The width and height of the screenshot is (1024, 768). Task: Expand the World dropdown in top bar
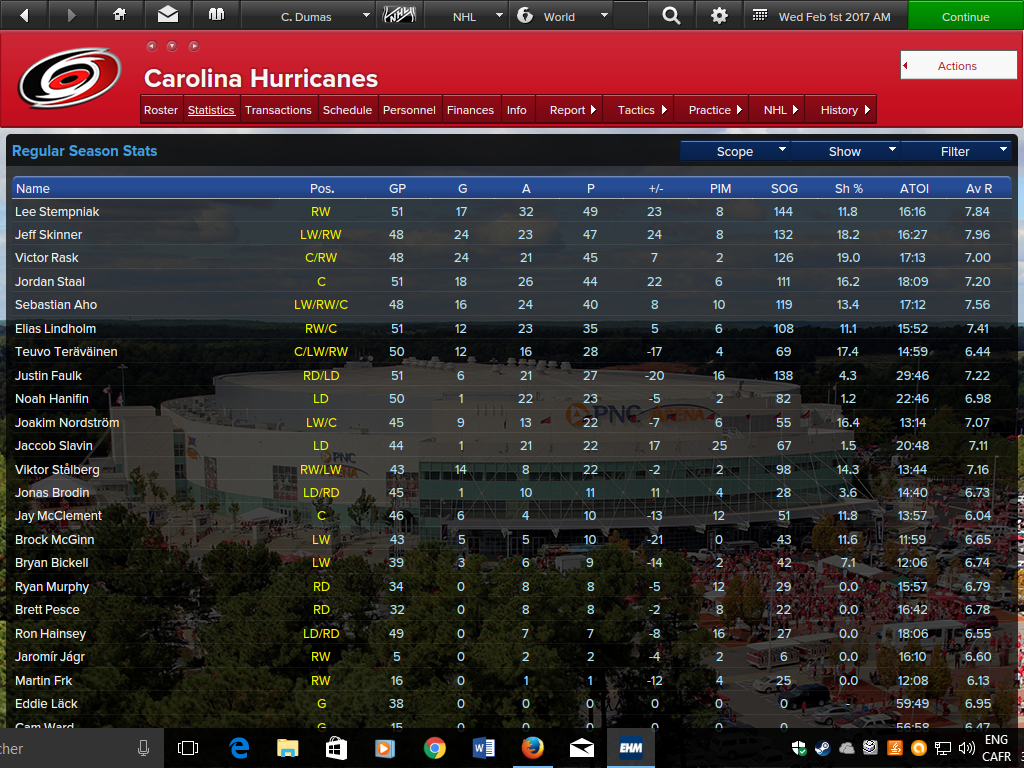[562, 15]
